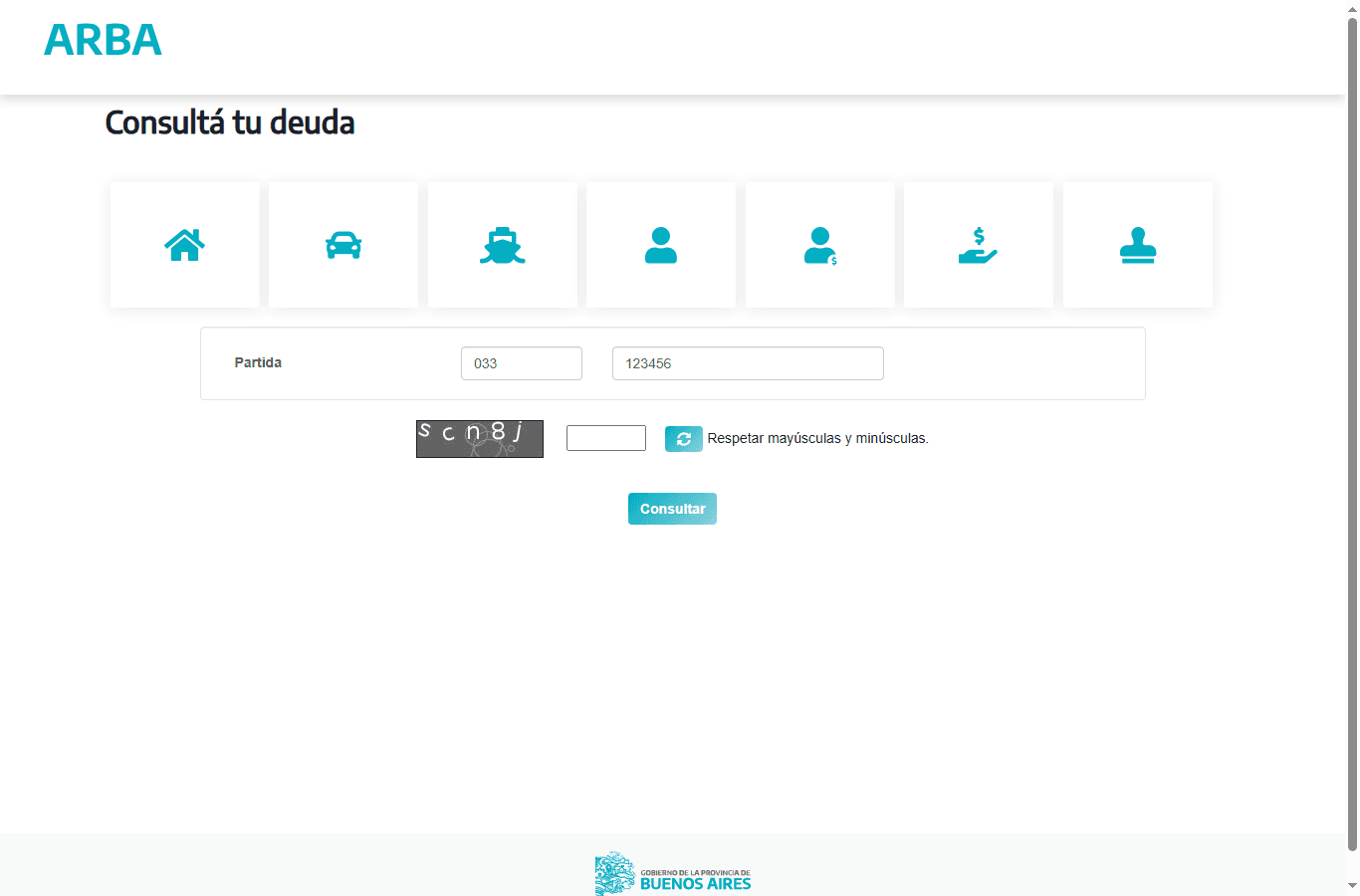Select the hand holding dollar icon
The height and width of the screenshot is (896, 1360).
(979, 245)
